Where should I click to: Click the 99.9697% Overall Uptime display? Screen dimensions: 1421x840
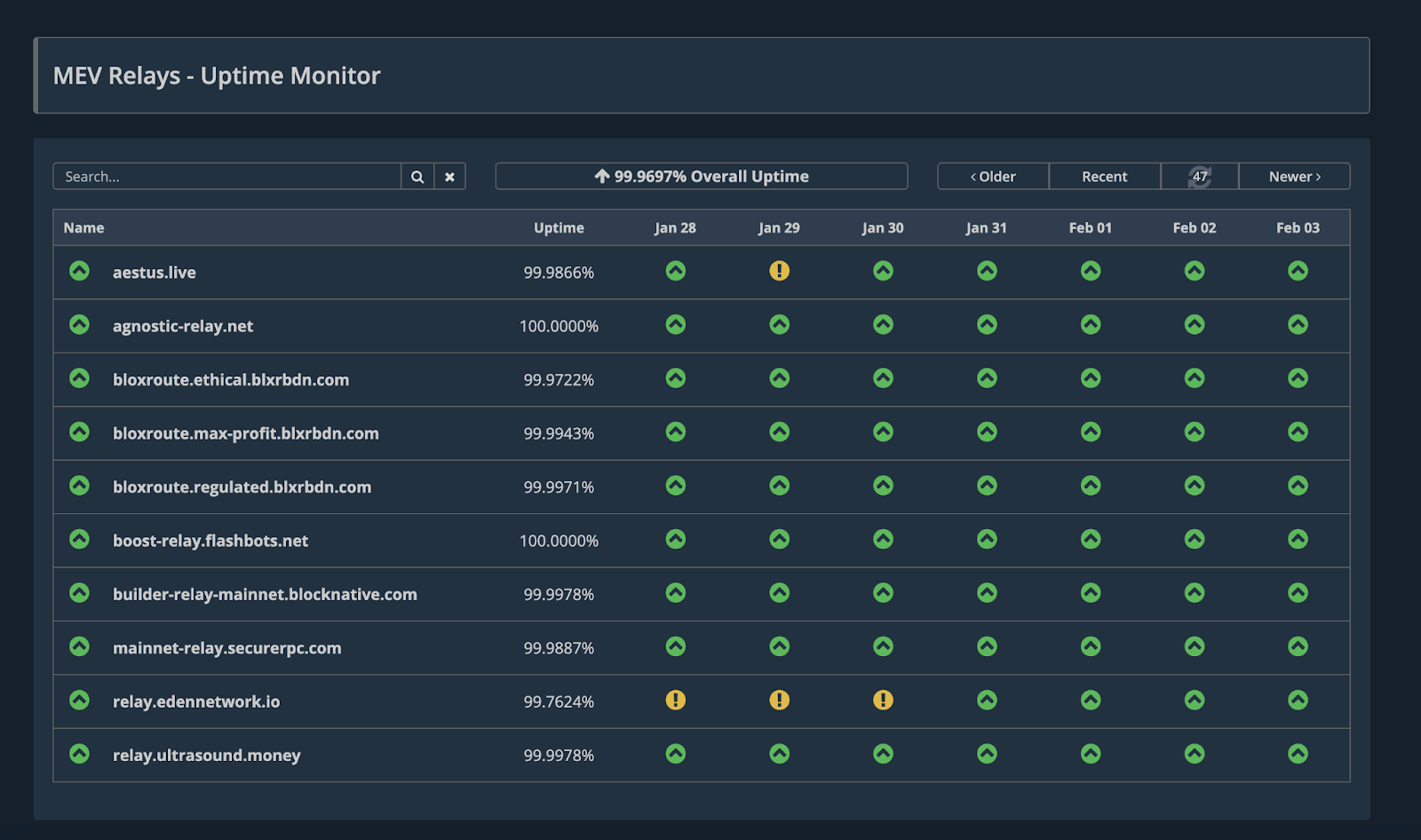tap(701, 176)
